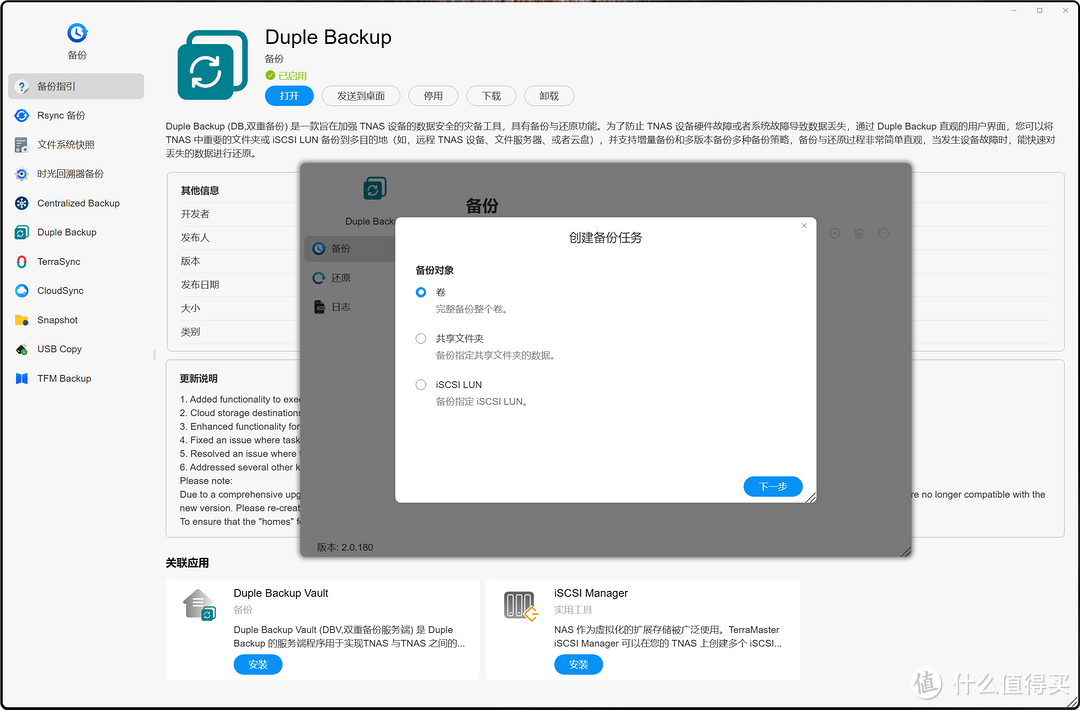Click the 发布日期 info row label

point(200,284)
